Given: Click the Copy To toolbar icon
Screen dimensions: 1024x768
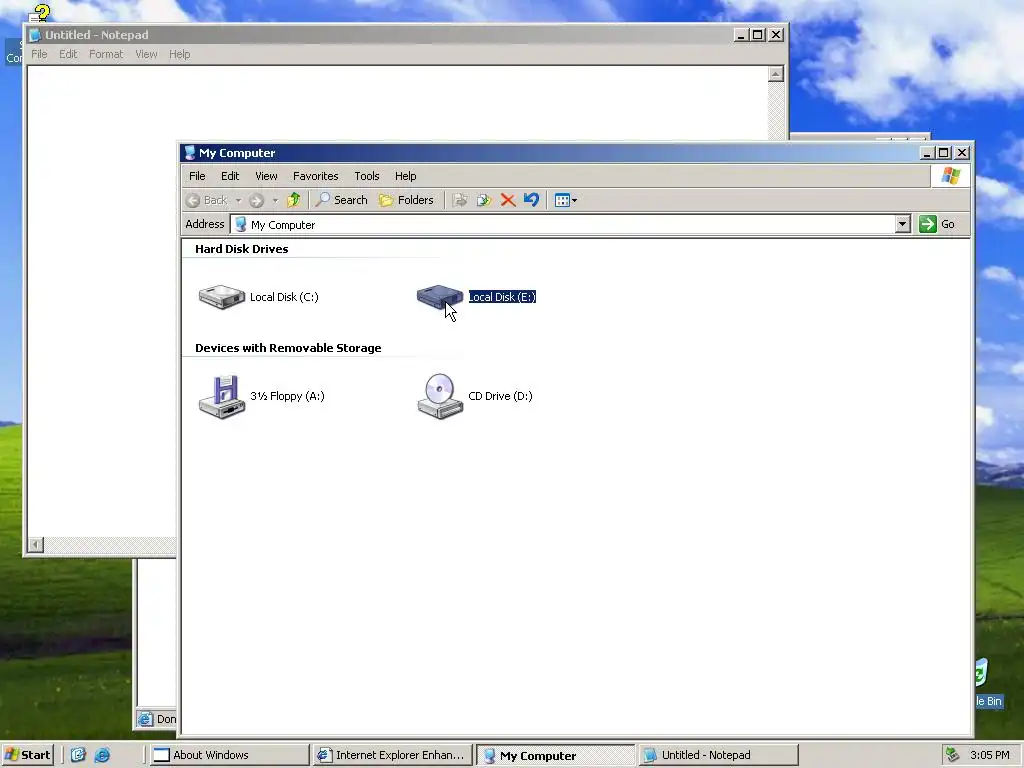Looking at the screenshot, I should click(484, 200).
